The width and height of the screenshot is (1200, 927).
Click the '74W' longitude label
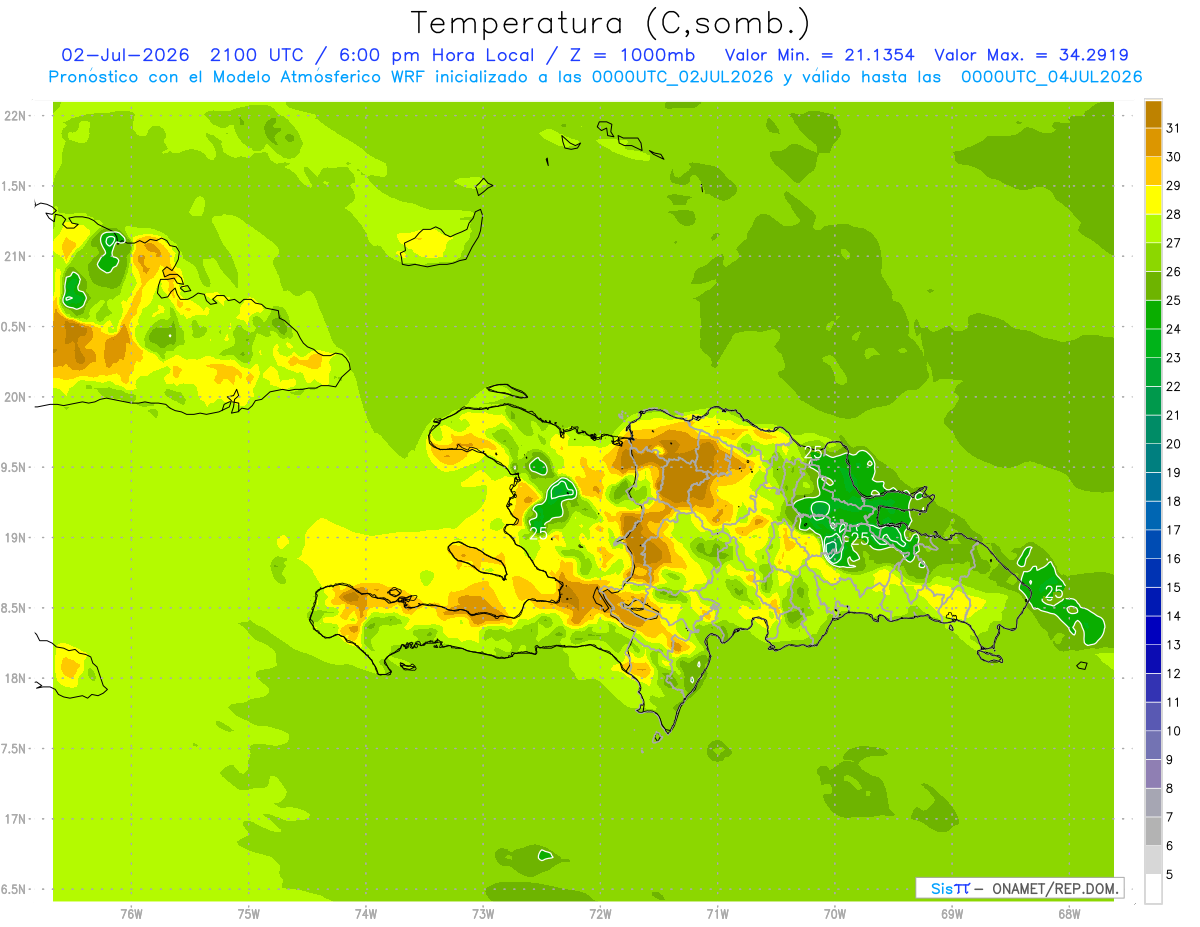pyautogui.click(x=366, y=914)
